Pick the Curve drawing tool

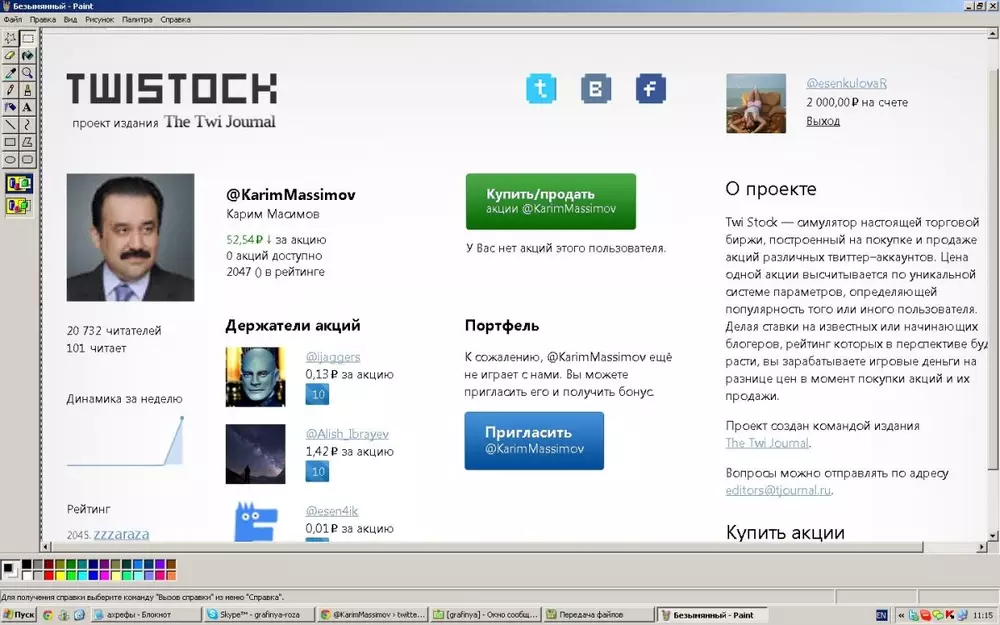coord(27,124)
